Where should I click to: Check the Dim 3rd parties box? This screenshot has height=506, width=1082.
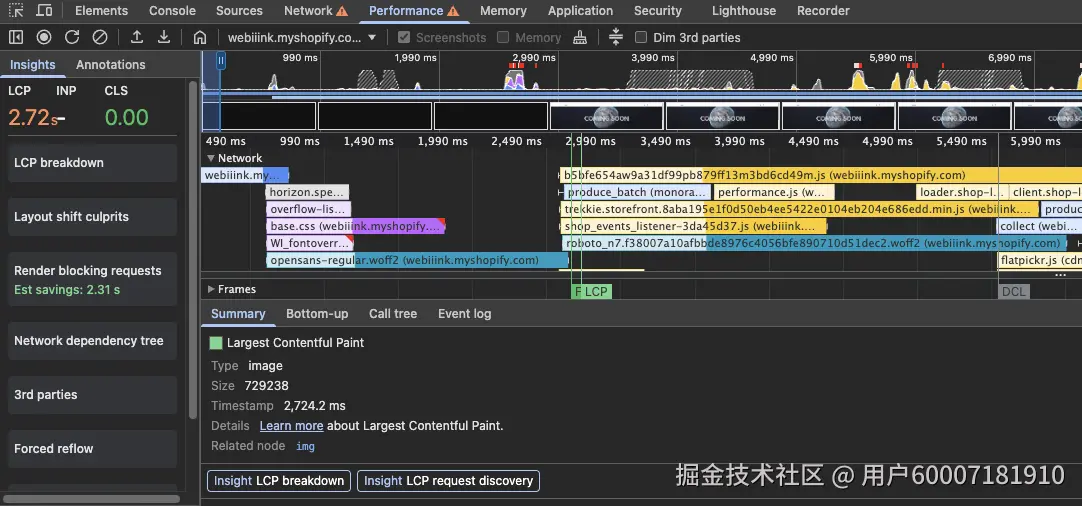[641, 37]
